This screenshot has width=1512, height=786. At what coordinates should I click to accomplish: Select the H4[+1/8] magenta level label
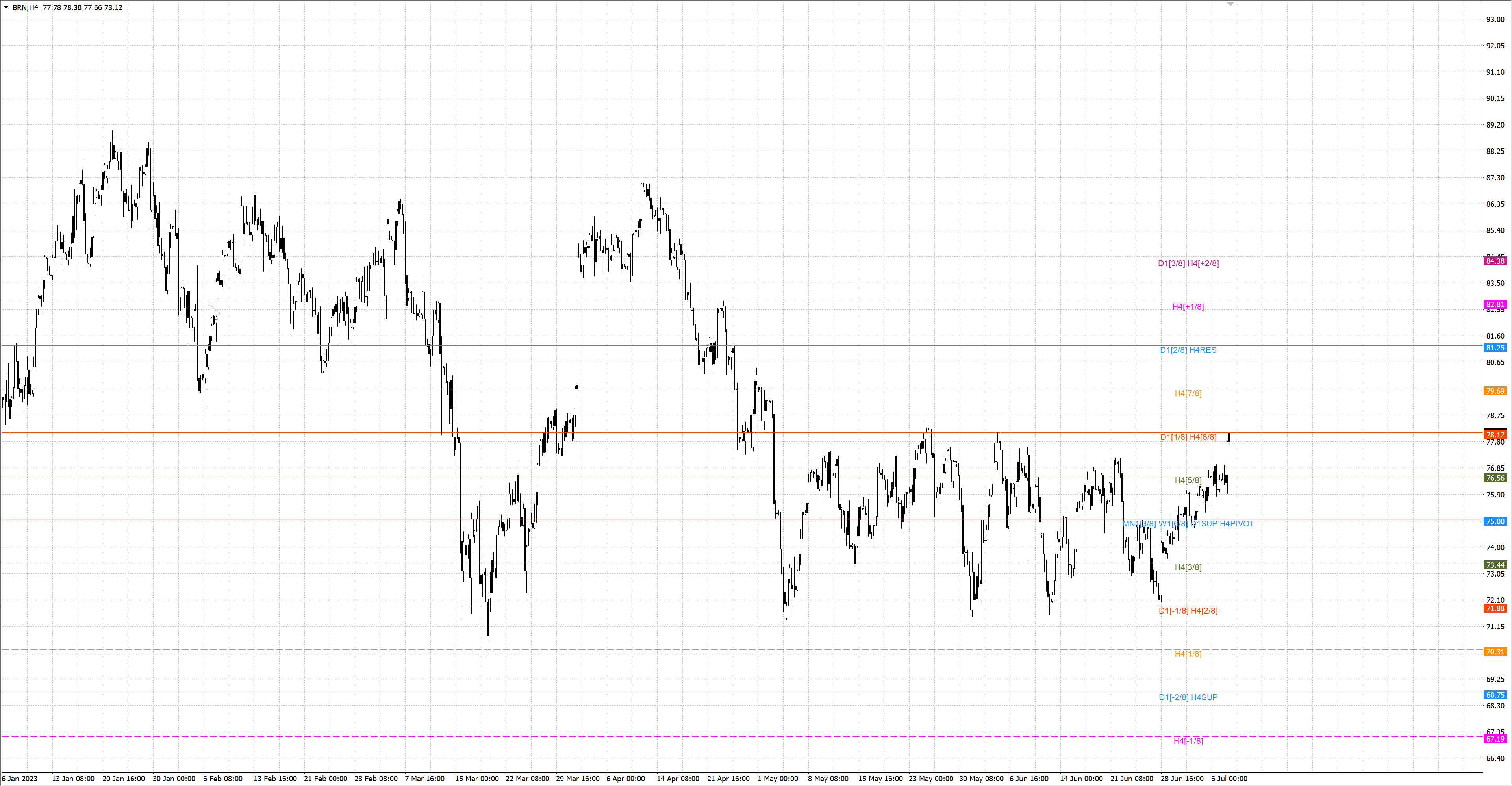point(1188,306)
